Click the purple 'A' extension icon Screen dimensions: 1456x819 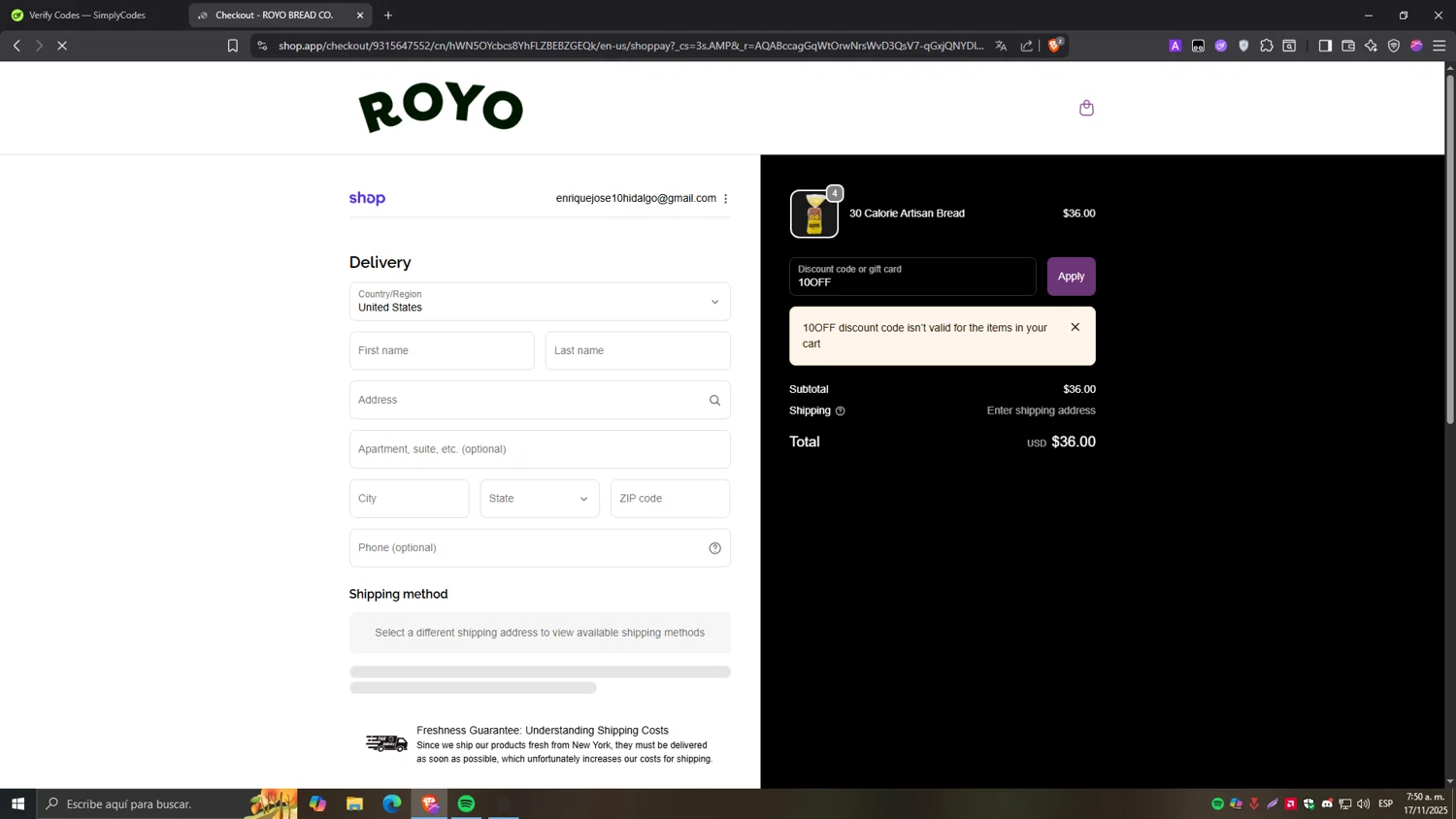1175,46
